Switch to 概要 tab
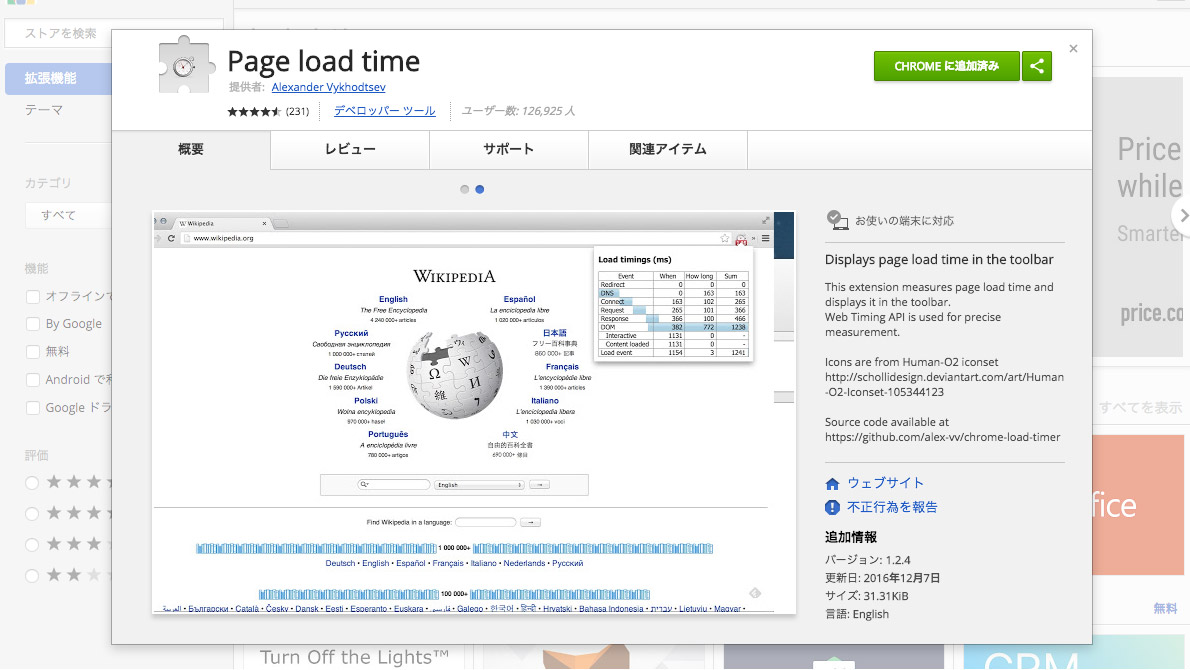Image resolution: width=1190 pixels, height=670 pixels. pos(191,149)
